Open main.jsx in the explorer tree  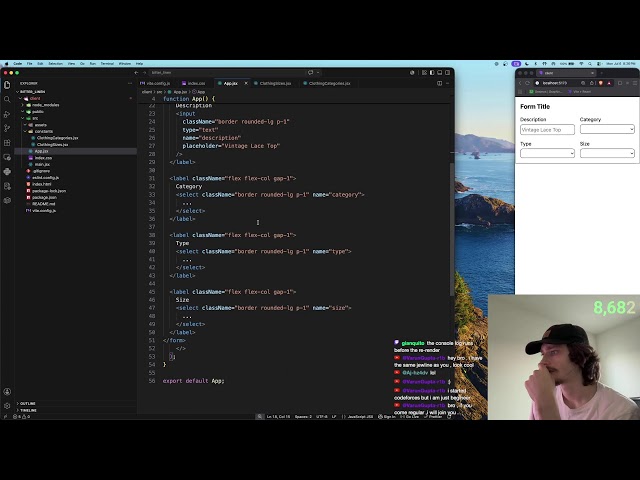(42, 164)
